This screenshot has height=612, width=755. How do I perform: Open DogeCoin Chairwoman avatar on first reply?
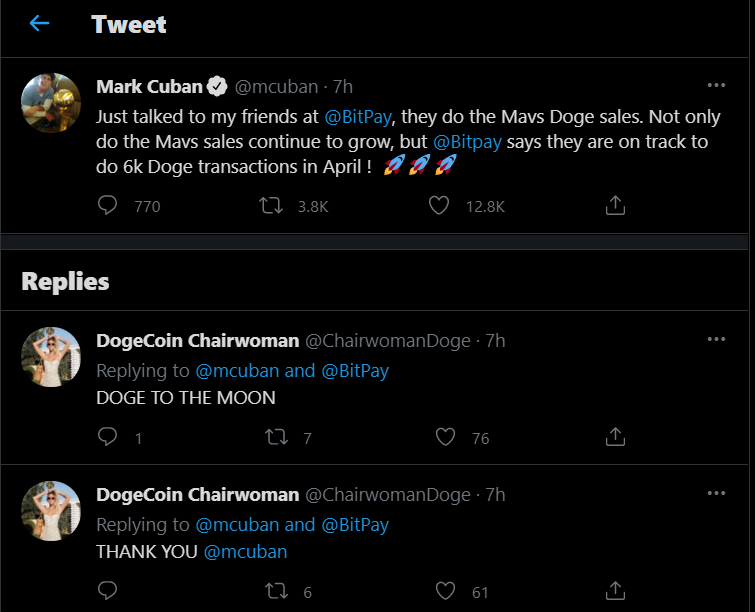51,357
